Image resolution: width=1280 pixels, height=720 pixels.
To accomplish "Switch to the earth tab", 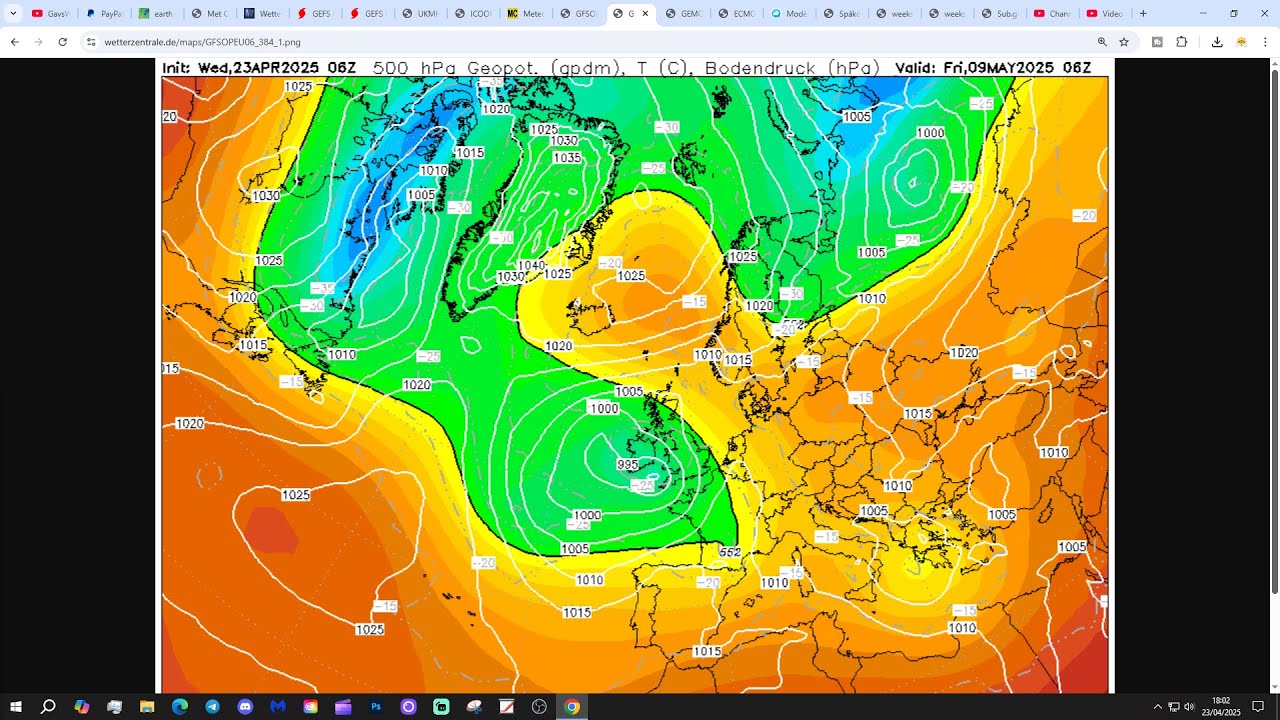I will coord(156,14).
